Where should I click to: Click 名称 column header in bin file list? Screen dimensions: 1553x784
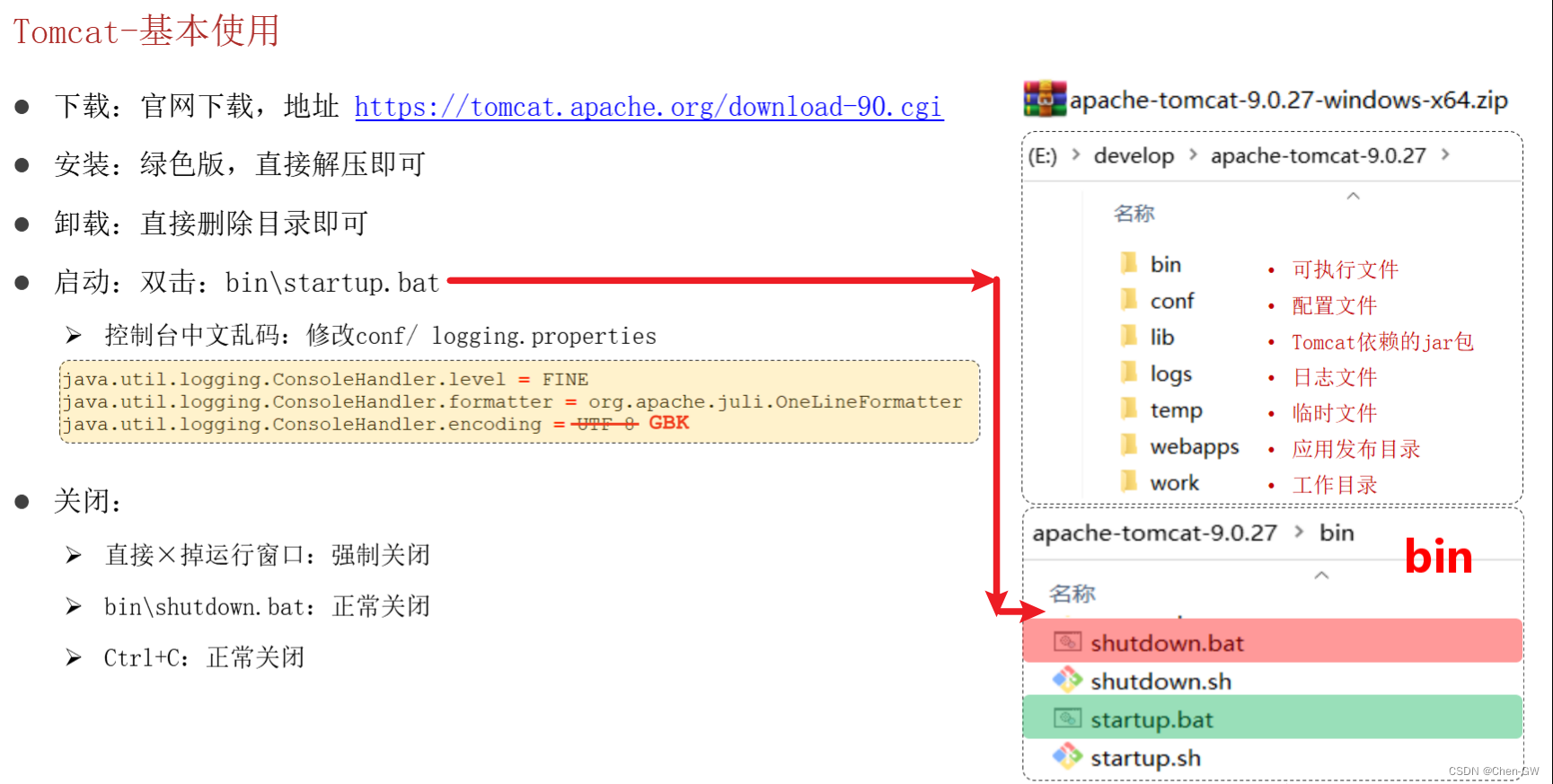tap(1072, 594)
